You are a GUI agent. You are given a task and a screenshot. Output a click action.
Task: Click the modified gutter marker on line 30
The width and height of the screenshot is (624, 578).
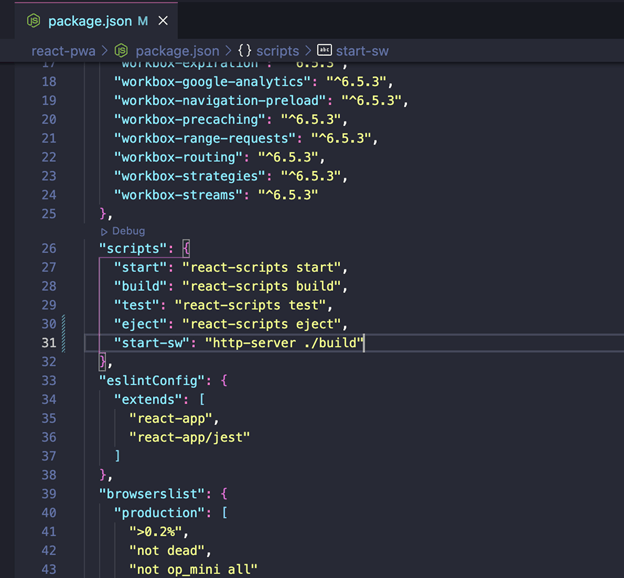coord(63,324)
